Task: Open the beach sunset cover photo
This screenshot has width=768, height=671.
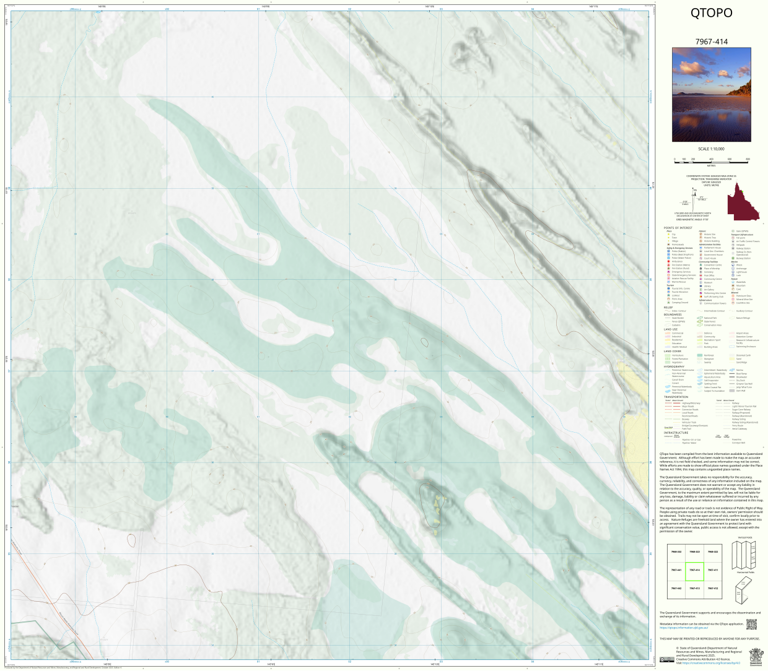Action: [711, 95]
